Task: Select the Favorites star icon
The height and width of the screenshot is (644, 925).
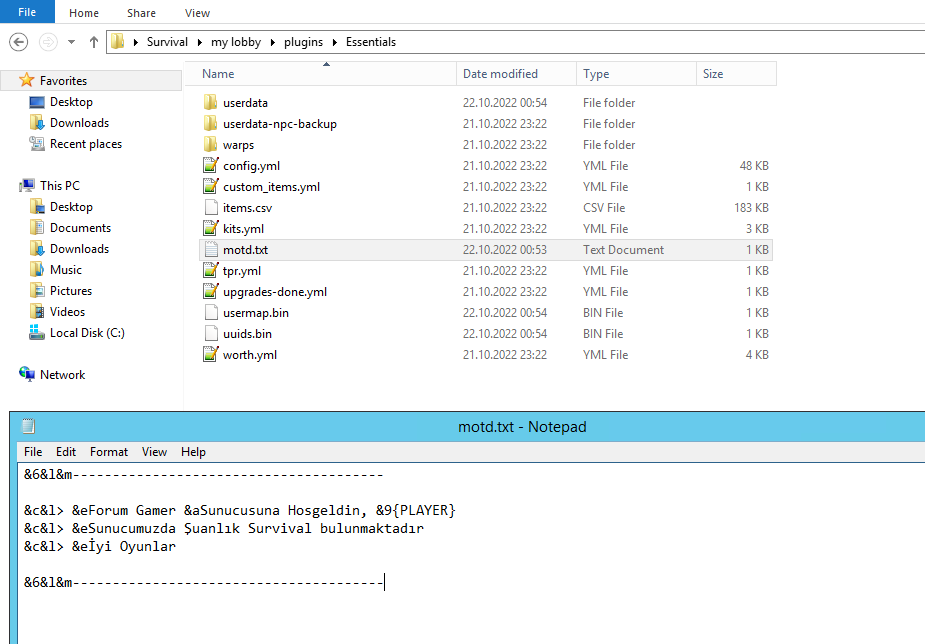Action: click(x=27, y=80)
